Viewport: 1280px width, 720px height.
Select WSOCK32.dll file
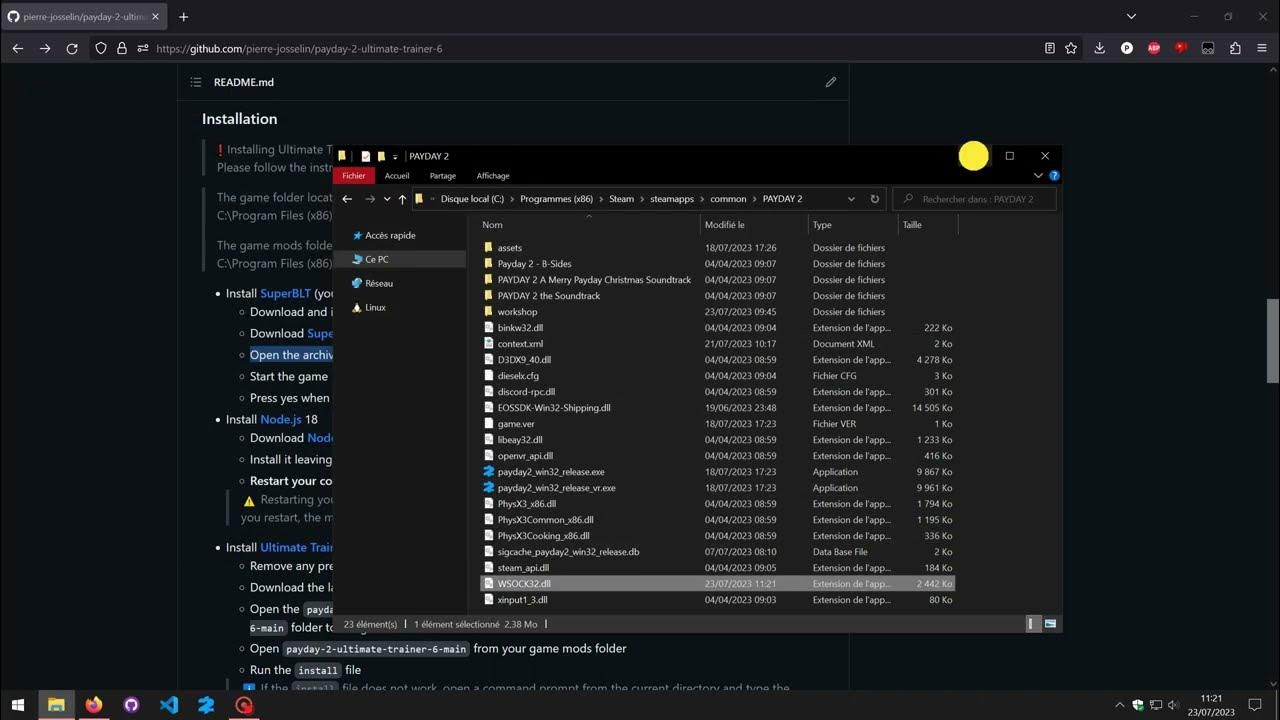click(524, 584)
